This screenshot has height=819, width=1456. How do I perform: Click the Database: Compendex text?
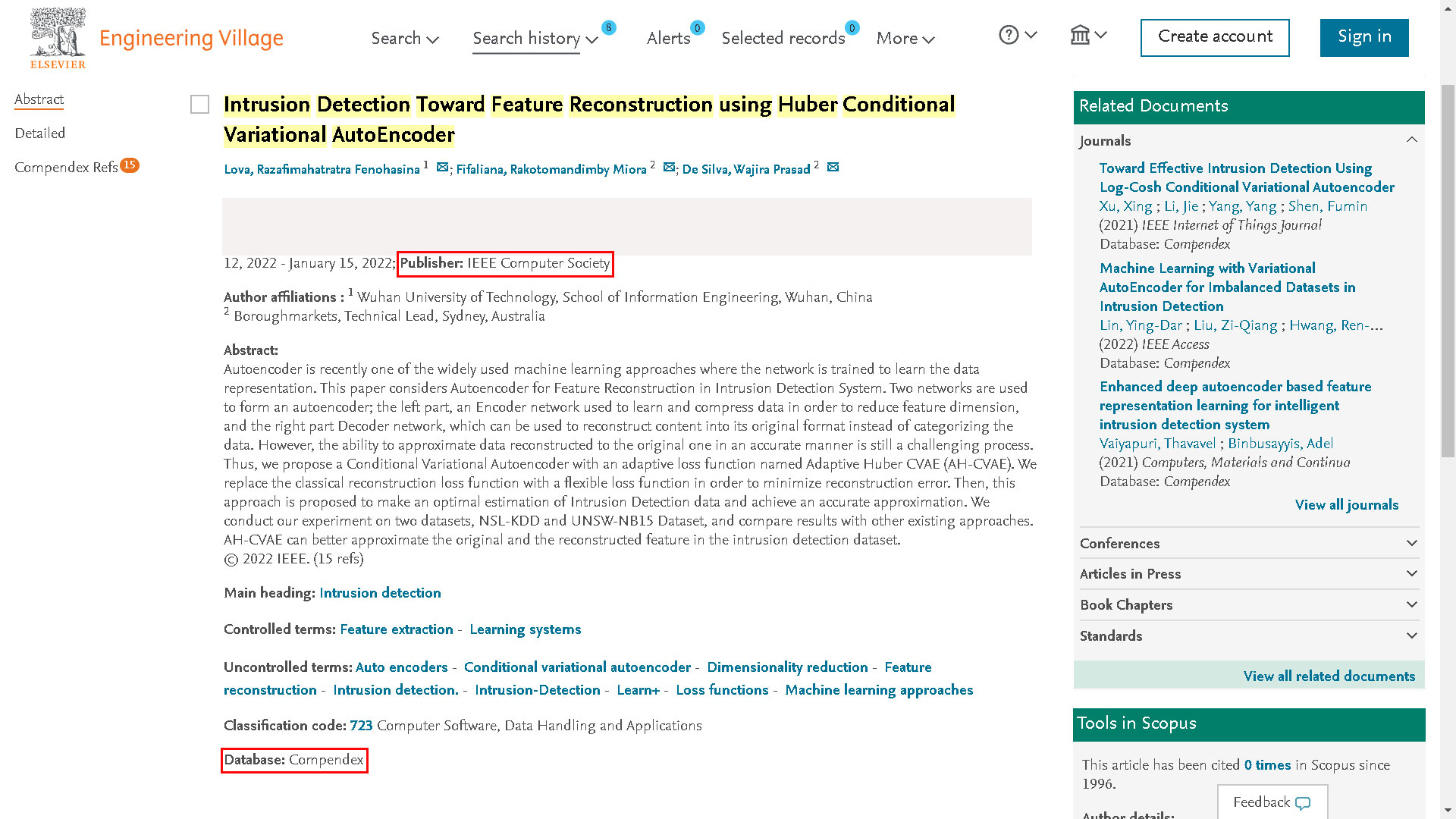coord(294,760)
